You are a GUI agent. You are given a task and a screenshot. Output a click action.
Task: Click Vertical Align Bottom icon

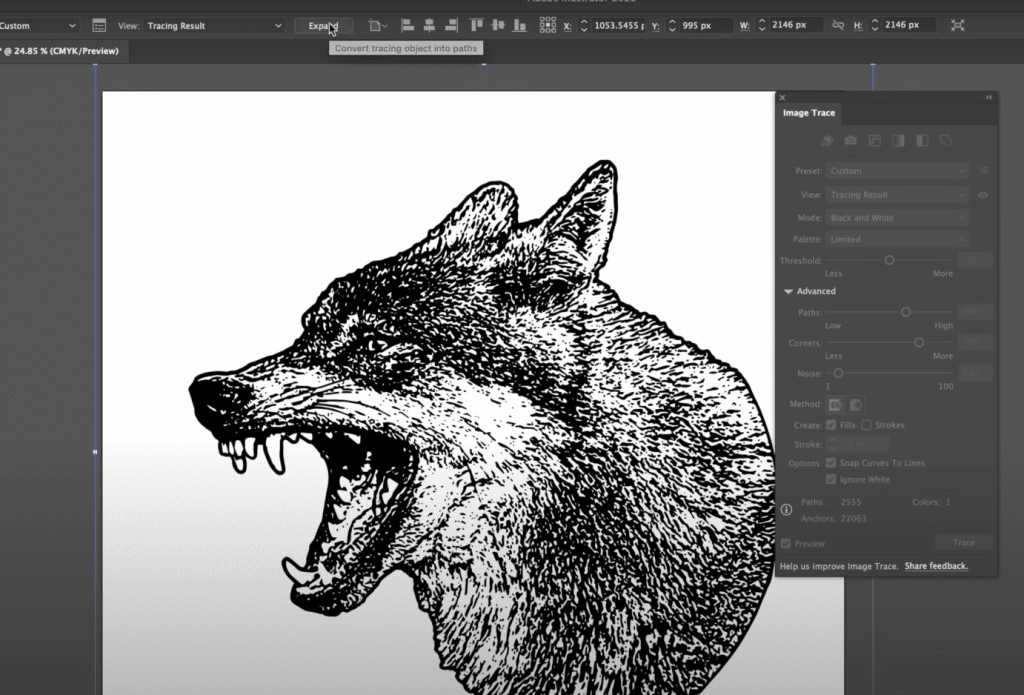(520, 25)
